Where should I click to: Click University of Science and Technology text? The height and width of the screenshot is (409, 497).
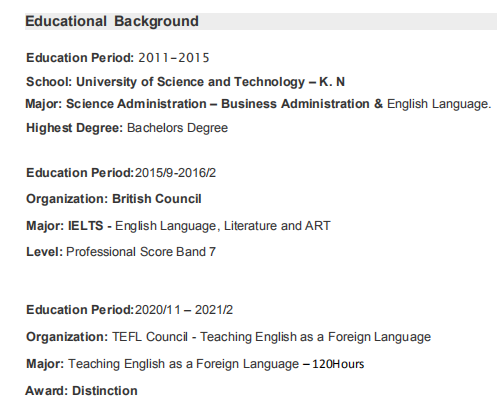[x=191, y=82]
